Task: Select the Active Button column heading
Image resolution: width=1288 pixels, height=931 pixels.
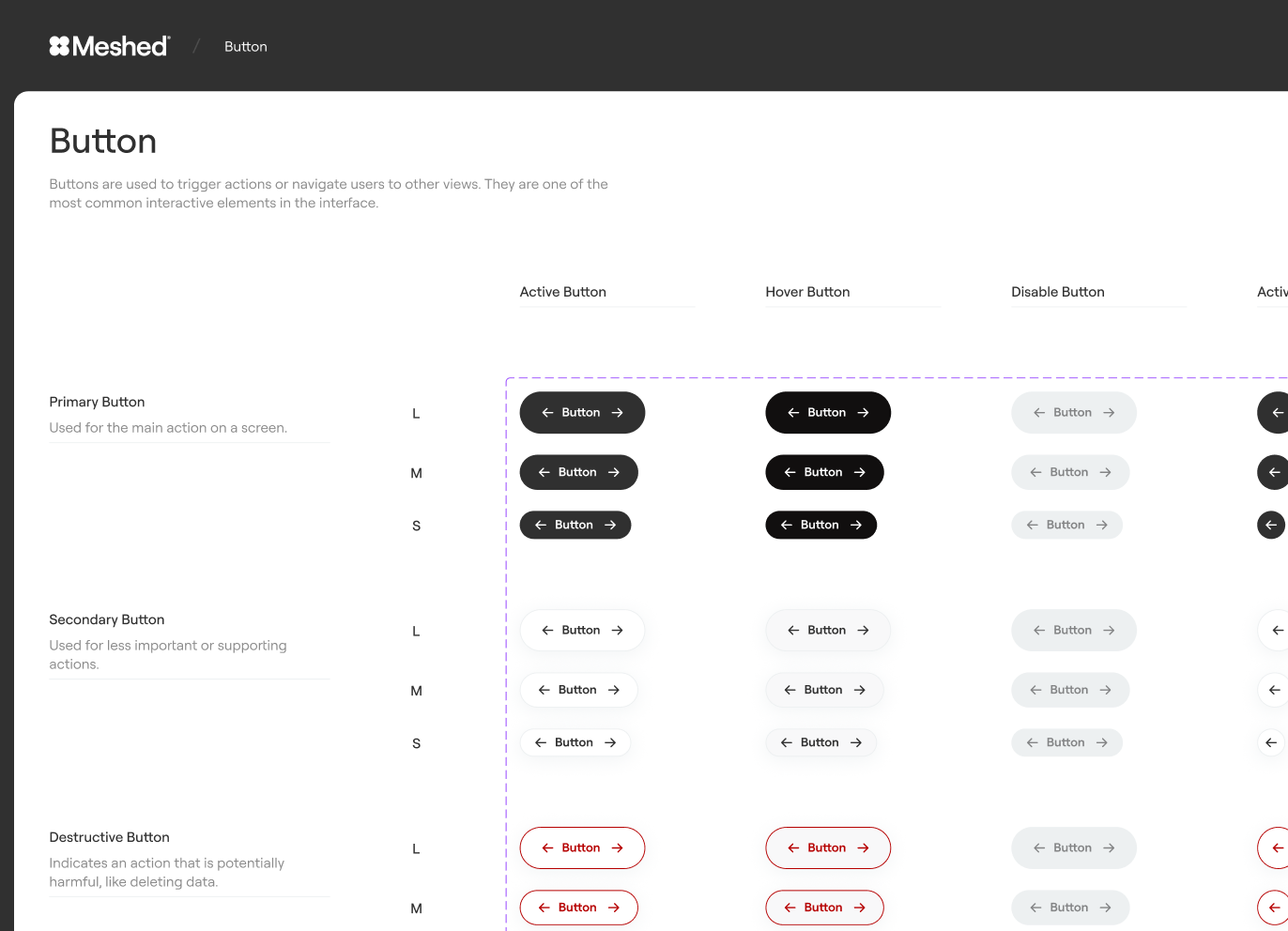Action: (563, 292)
